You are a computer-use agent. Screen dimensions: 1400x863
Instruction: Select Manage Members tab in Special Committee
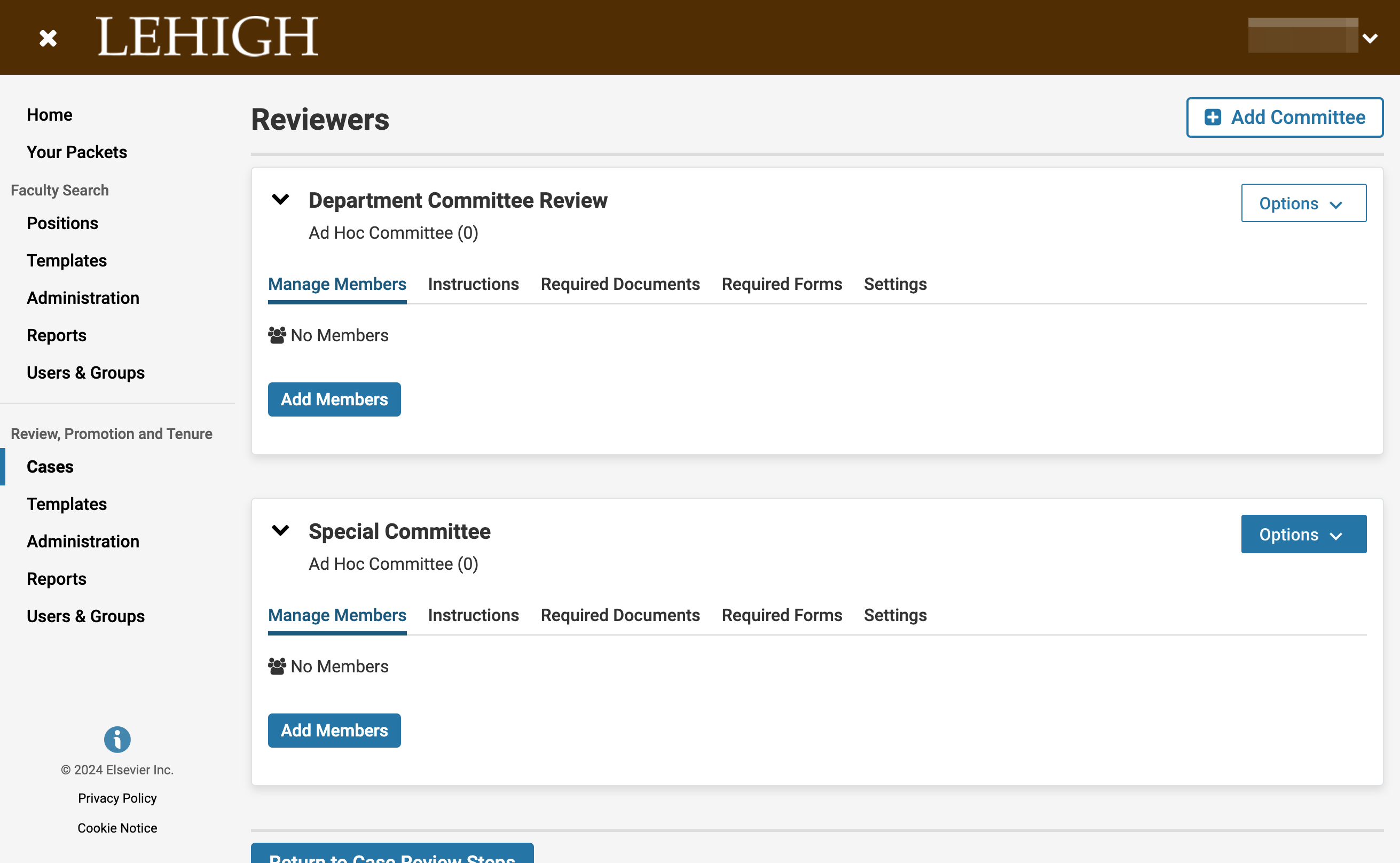(x=337, y=615)
